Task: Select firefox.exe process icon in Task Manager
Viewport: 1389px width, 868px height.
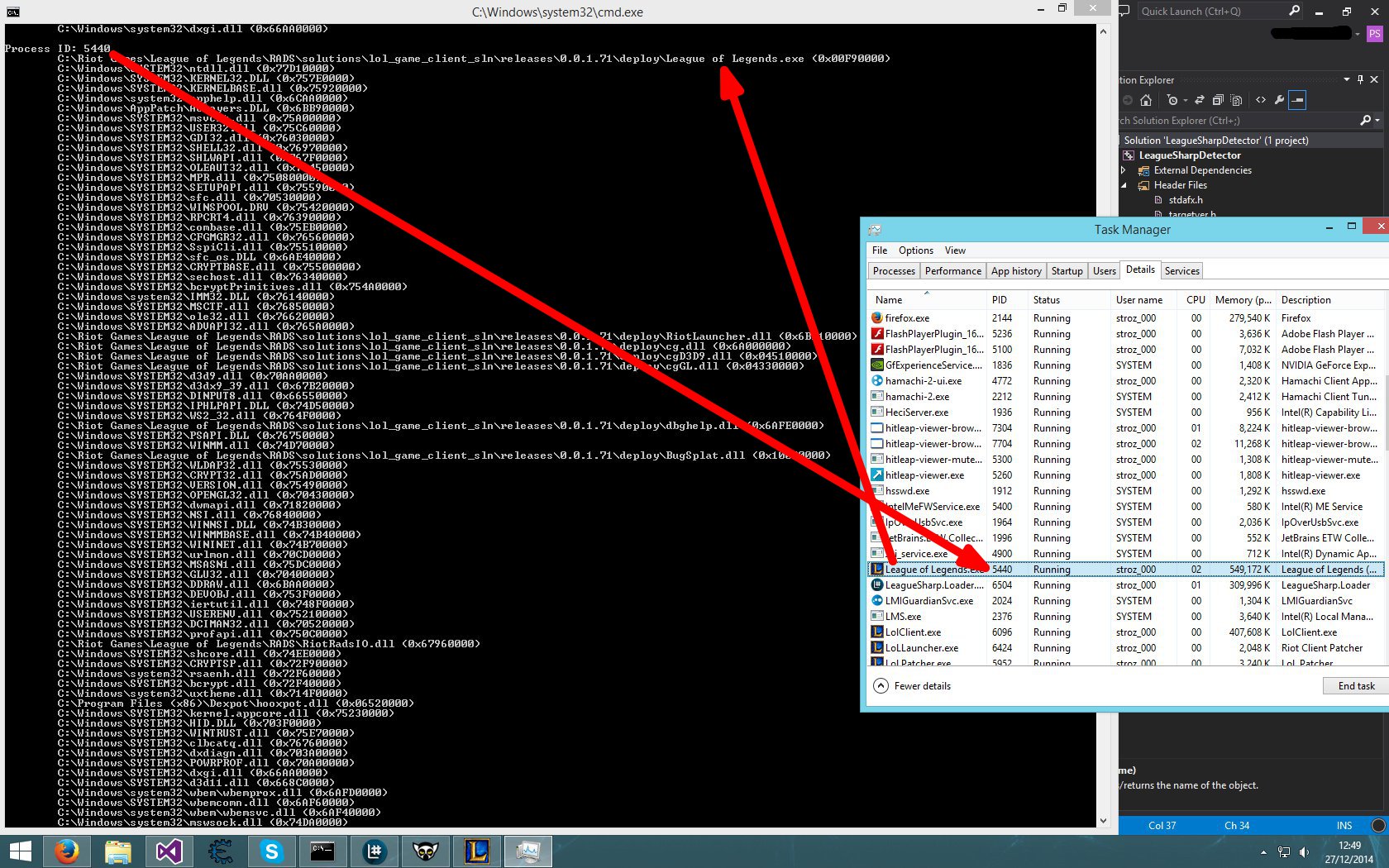Action: 877,318
